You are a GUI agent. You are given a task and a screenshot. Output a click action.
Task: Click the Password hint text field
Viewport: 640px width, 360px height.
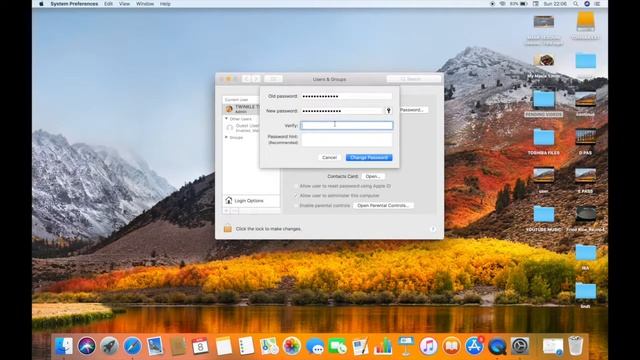347,140
